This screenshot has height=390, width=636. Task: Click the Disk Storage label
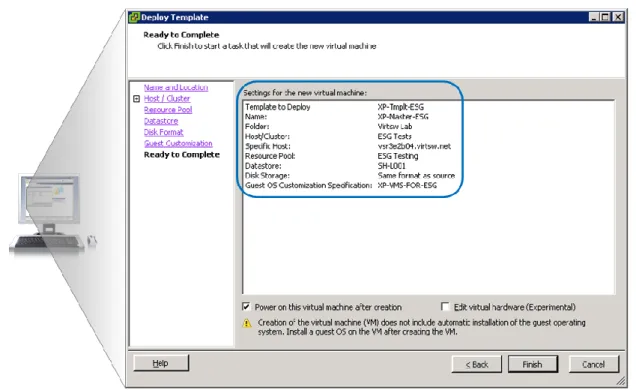click(267, 176)
